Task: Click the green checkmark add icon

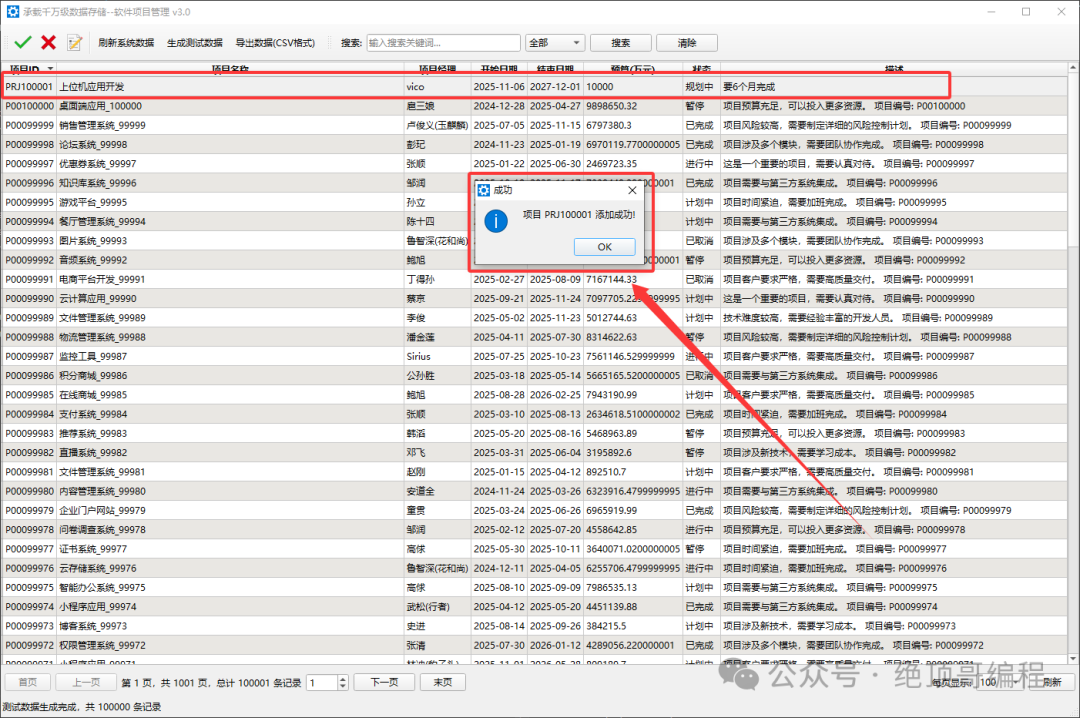Action: 23,43
